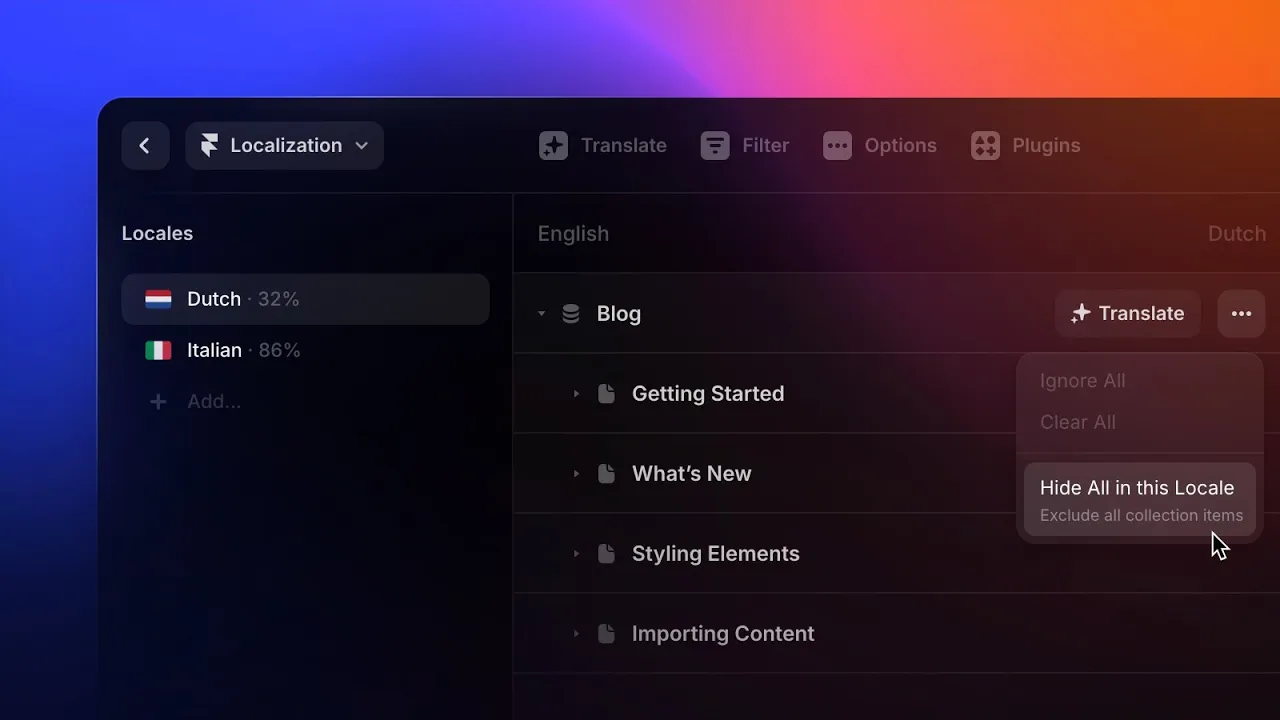The image size is (1280, 720).
Task: Click the plus icon beside Add...
Action: point(158,401)
